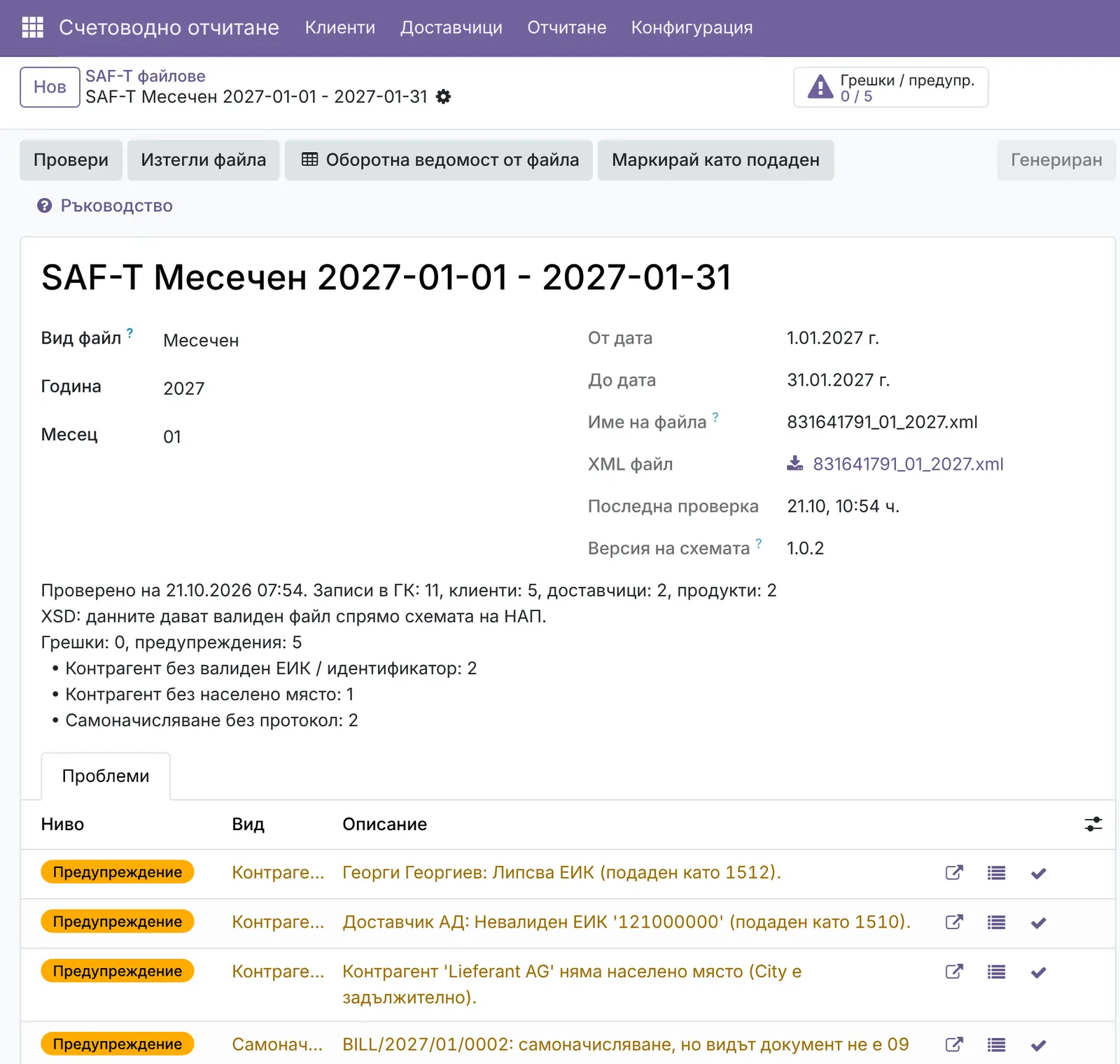Mark Доставчик АД warning as resolved
Image resolution: width=1120 pixels, height=1064 pixels.
(1039, 923)
